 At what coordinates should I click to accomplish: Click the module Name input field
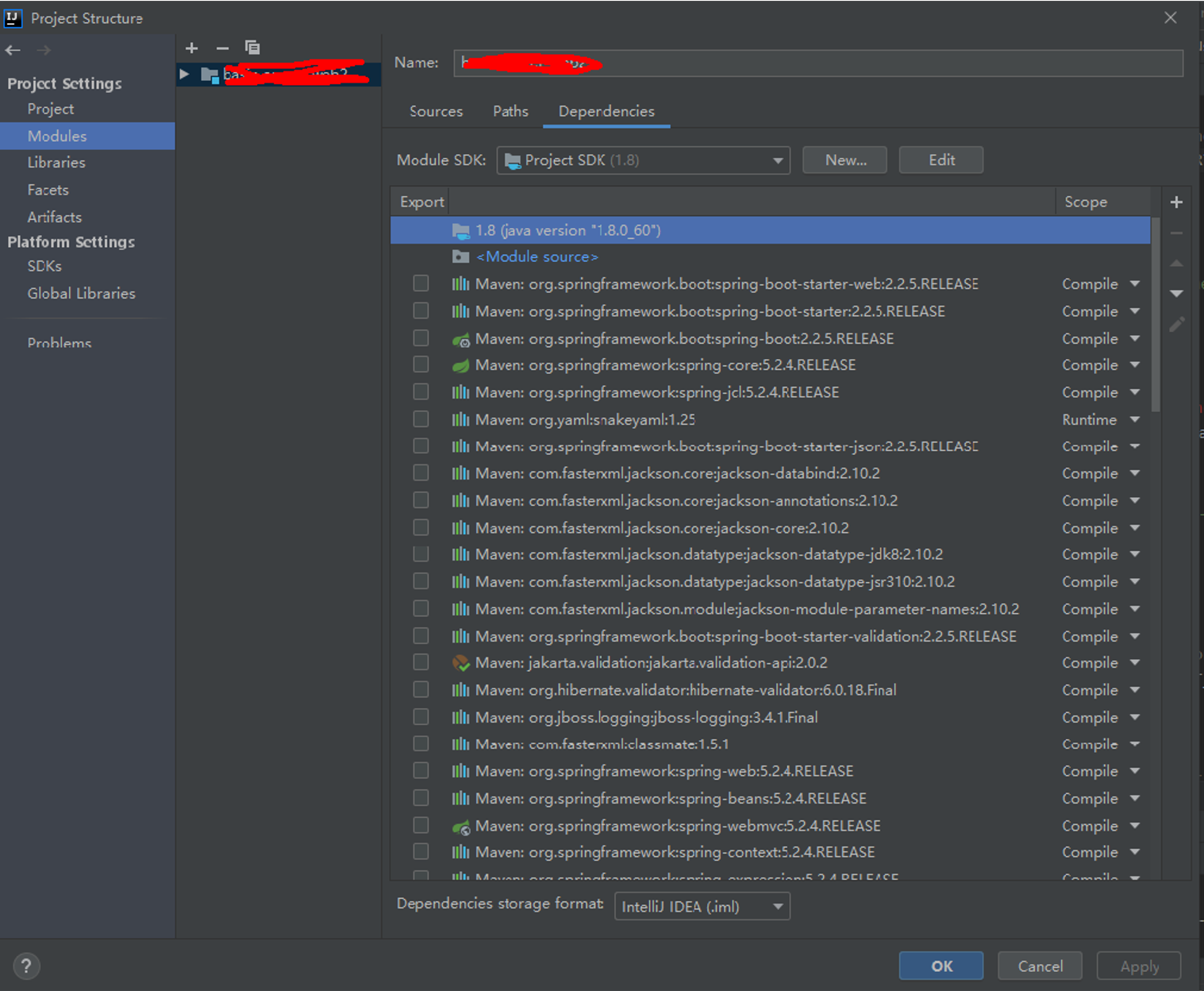coord(818,63)
